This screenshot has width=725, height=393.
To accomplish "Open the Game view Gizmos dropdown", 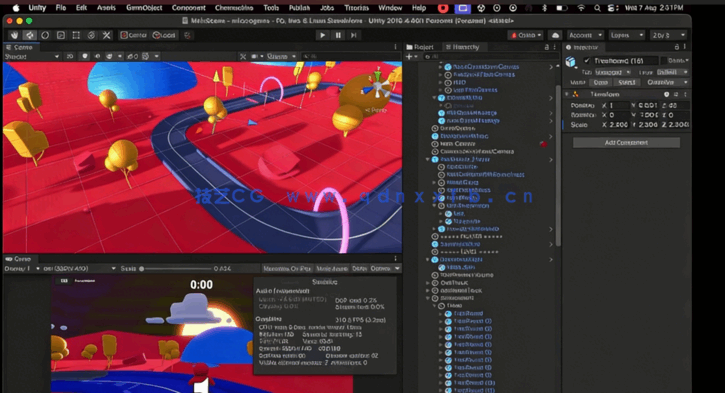I will 385,269.
